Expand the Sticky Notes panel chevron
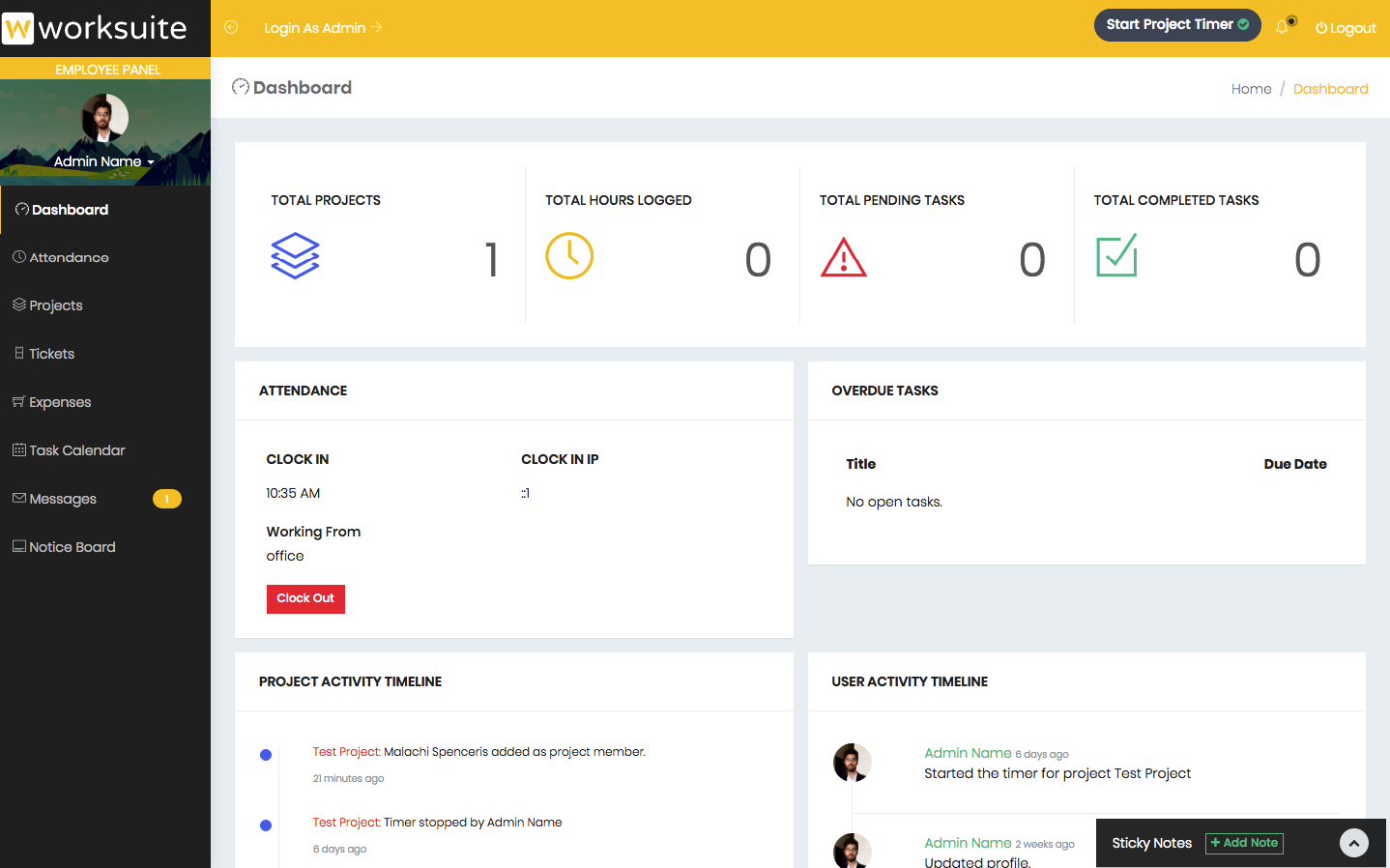The image size is (1390, 868). tap(1353, 843)
